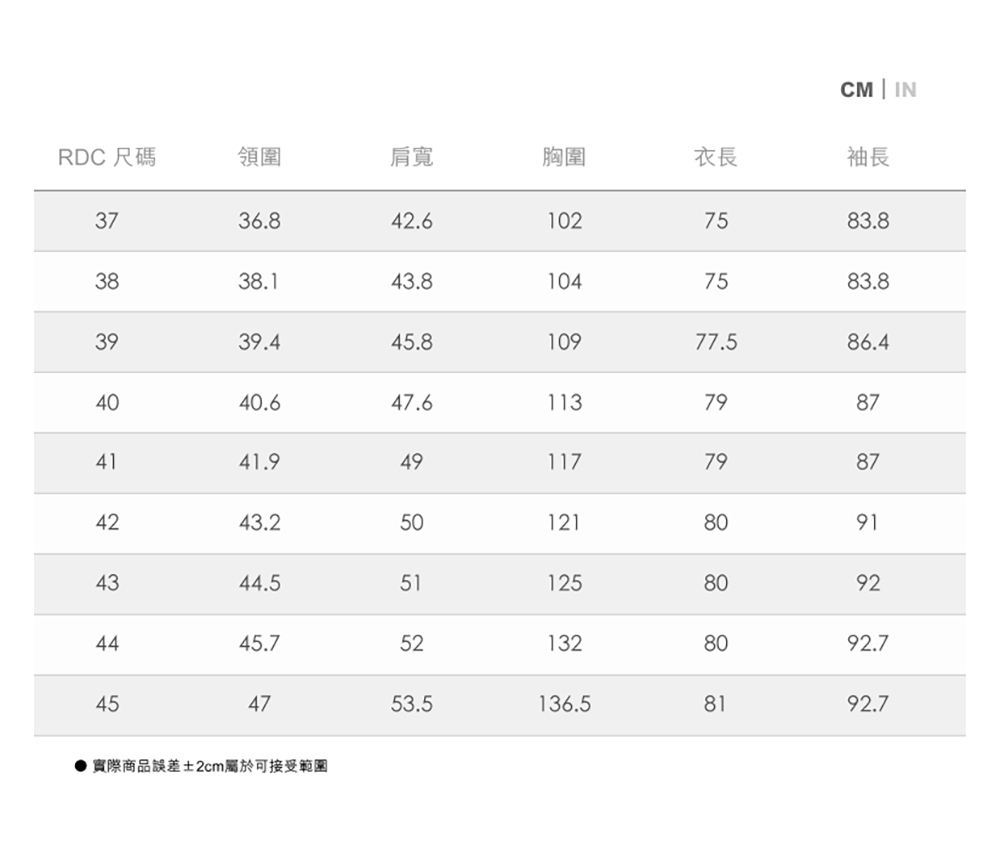Click the 77.5 garment length value
This screenshot has width=1000, height=848.
click(716, 343)
